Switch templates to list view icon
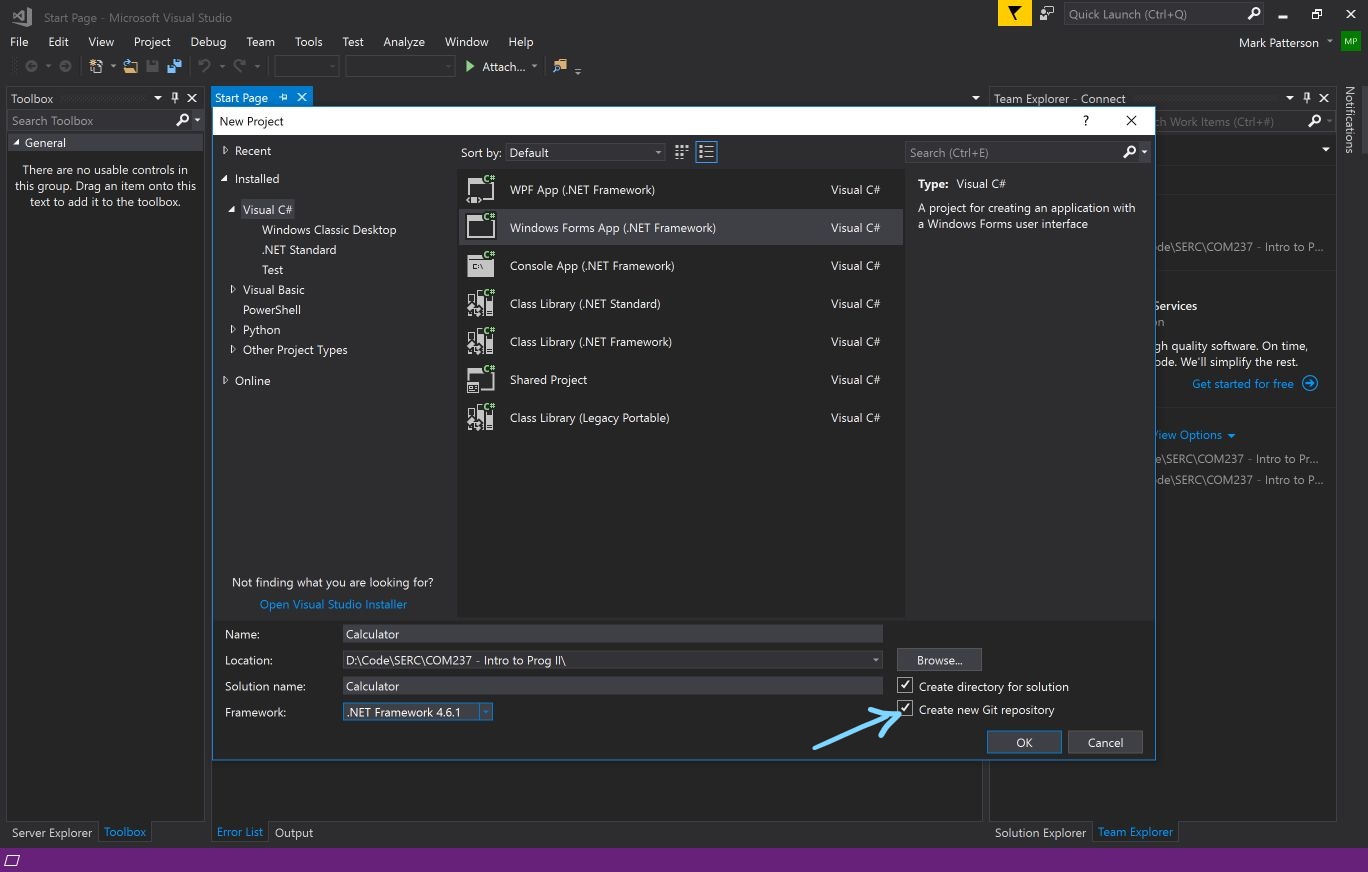The height and width of the screenshot is (872, 1368). coord(706,152)
